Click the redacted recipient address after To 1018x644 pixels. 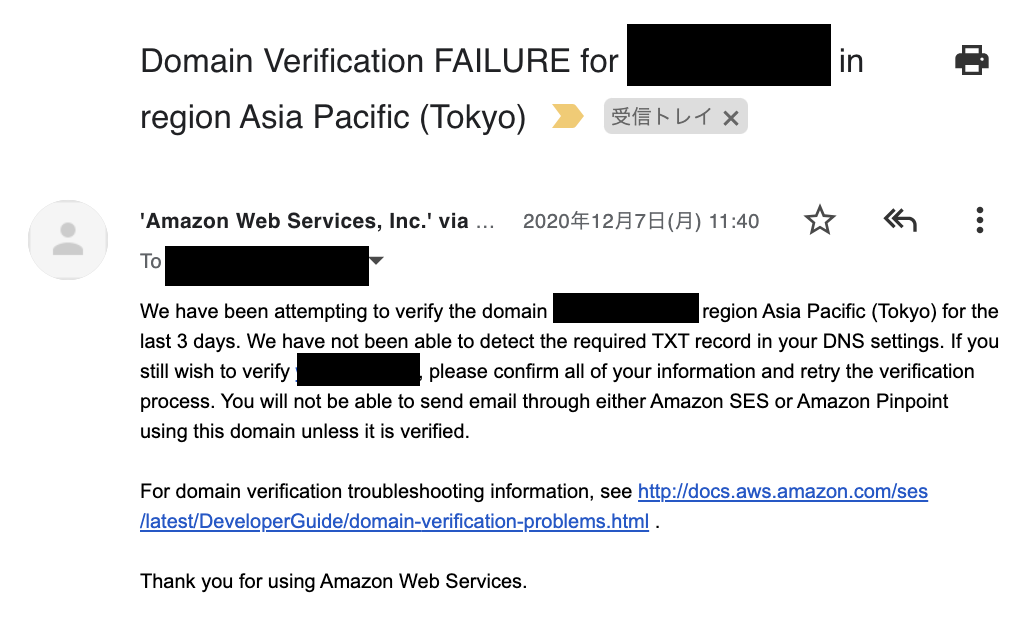(x=266, y=263)
